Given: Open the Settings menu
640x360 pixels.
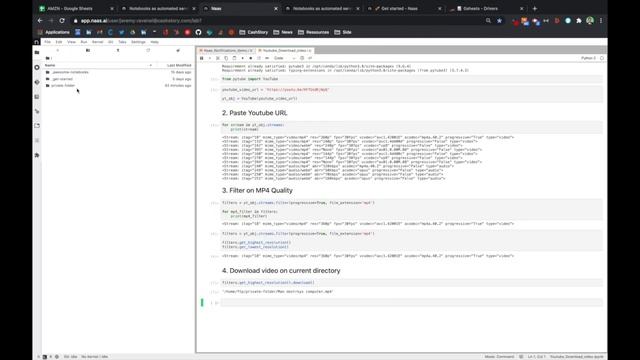Looking at the screenshot, I should pyautogui.click(x=138, y=42).
